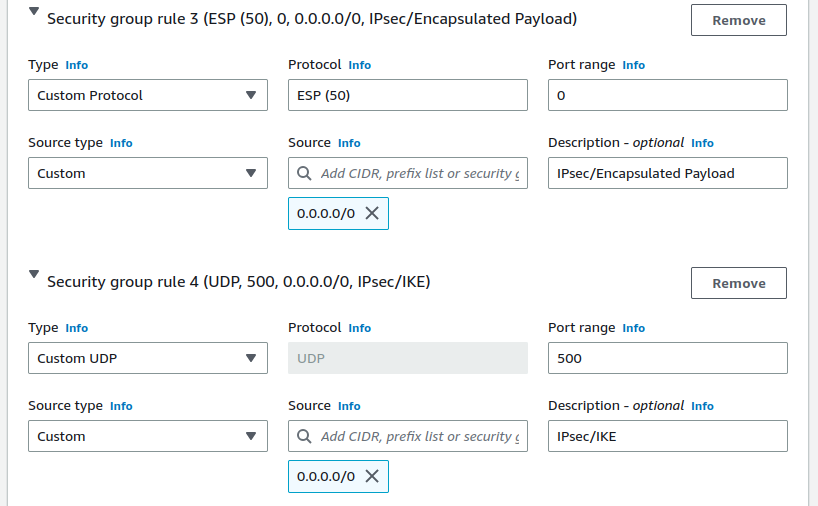This screenshot has width=818, height=506.
Task: Remove the 0.0.0.0/0 source chip in rule 4
Action: [372, 476]
